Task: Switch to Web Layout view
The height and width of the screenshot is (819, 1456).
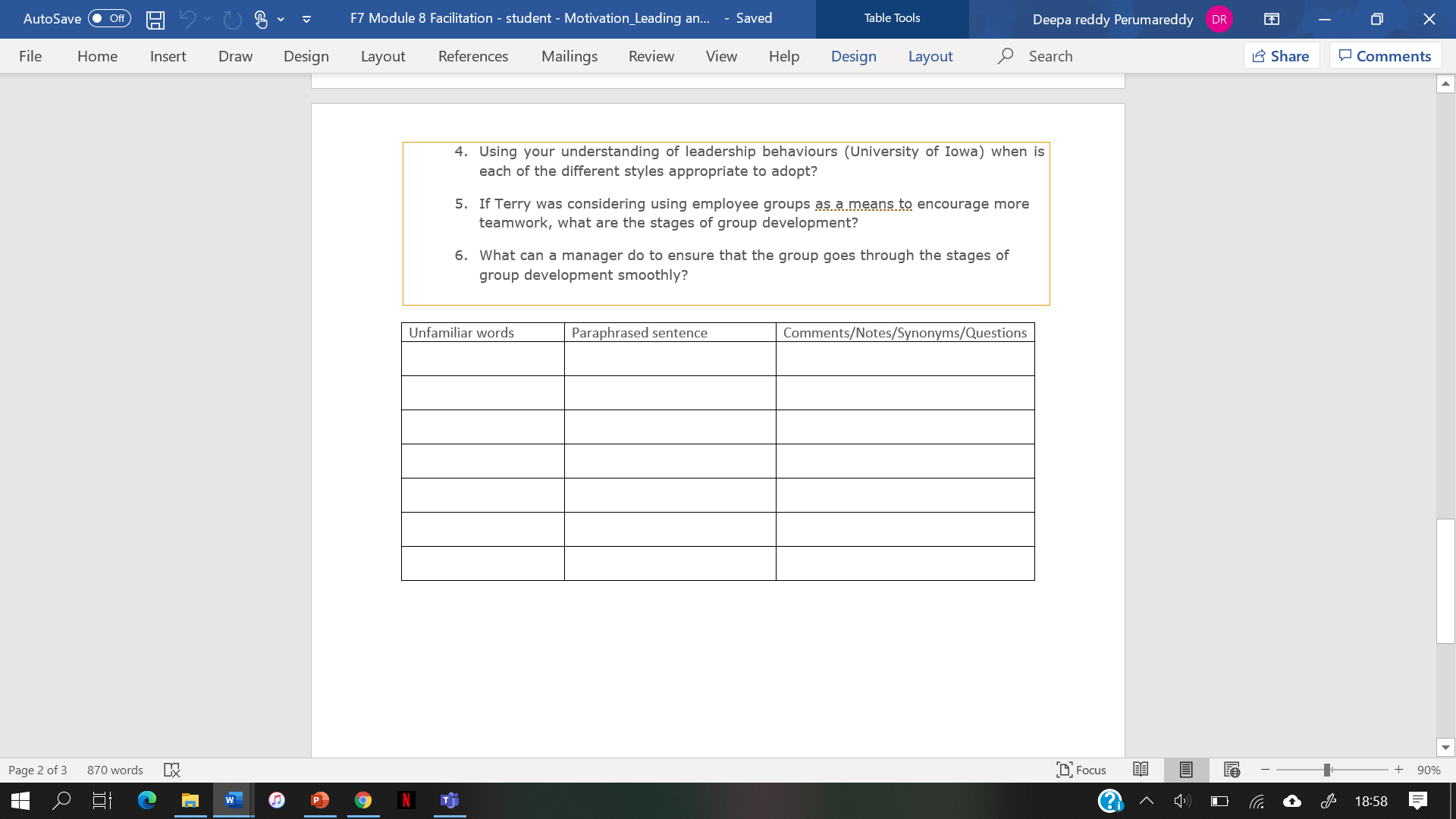Action: click(x=1232, y=770)
